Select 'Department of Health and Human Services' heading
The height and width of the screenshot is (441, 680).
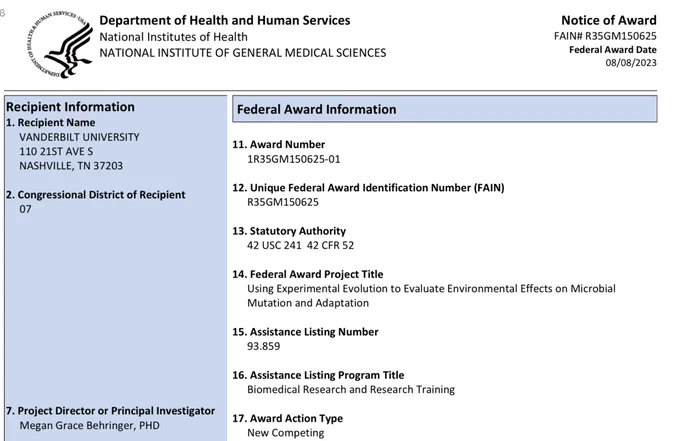pos(225,20)
